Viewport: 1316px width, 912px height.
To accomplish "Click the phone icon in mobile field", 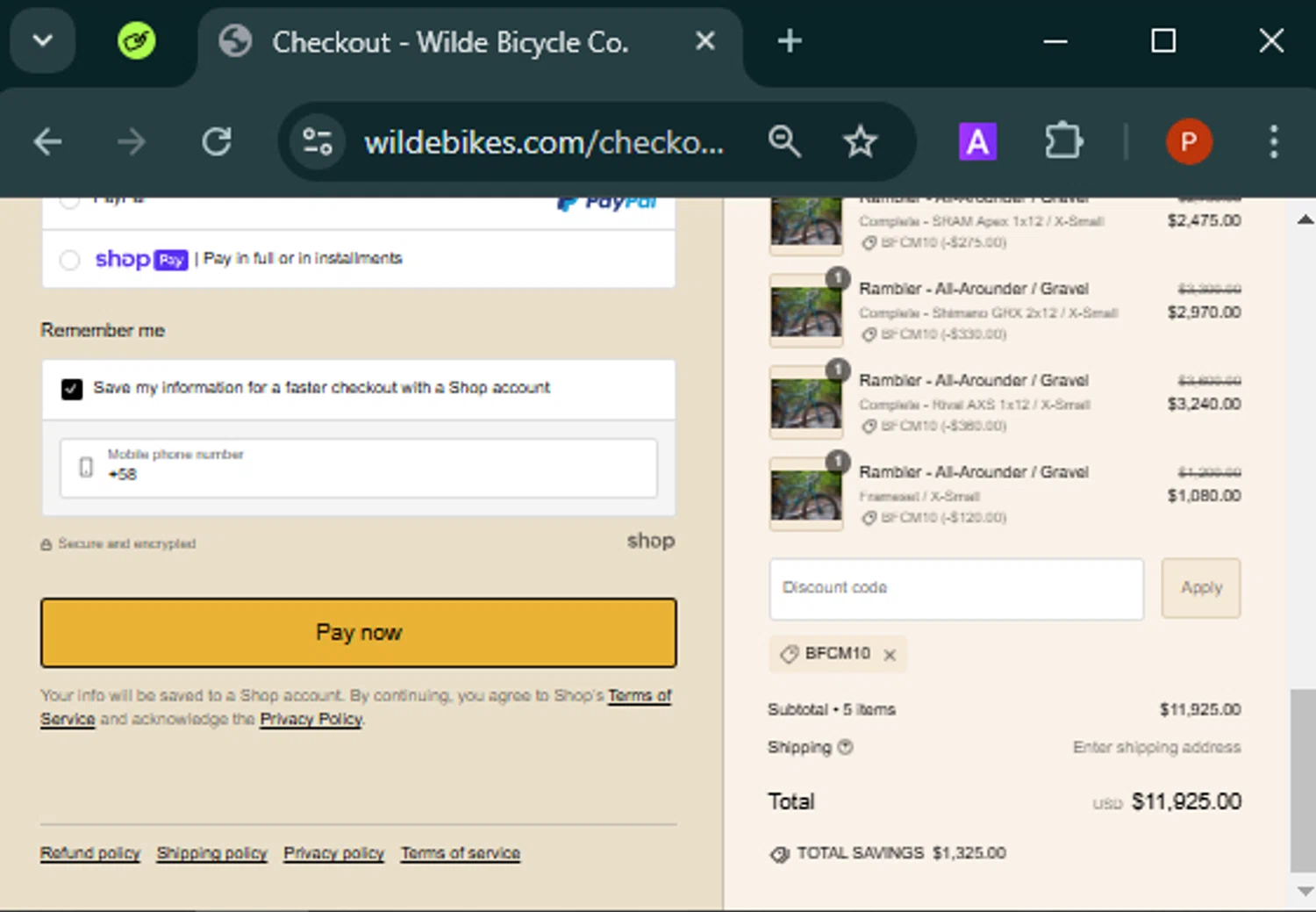I will pyautogui.click(x=86, y=467).
